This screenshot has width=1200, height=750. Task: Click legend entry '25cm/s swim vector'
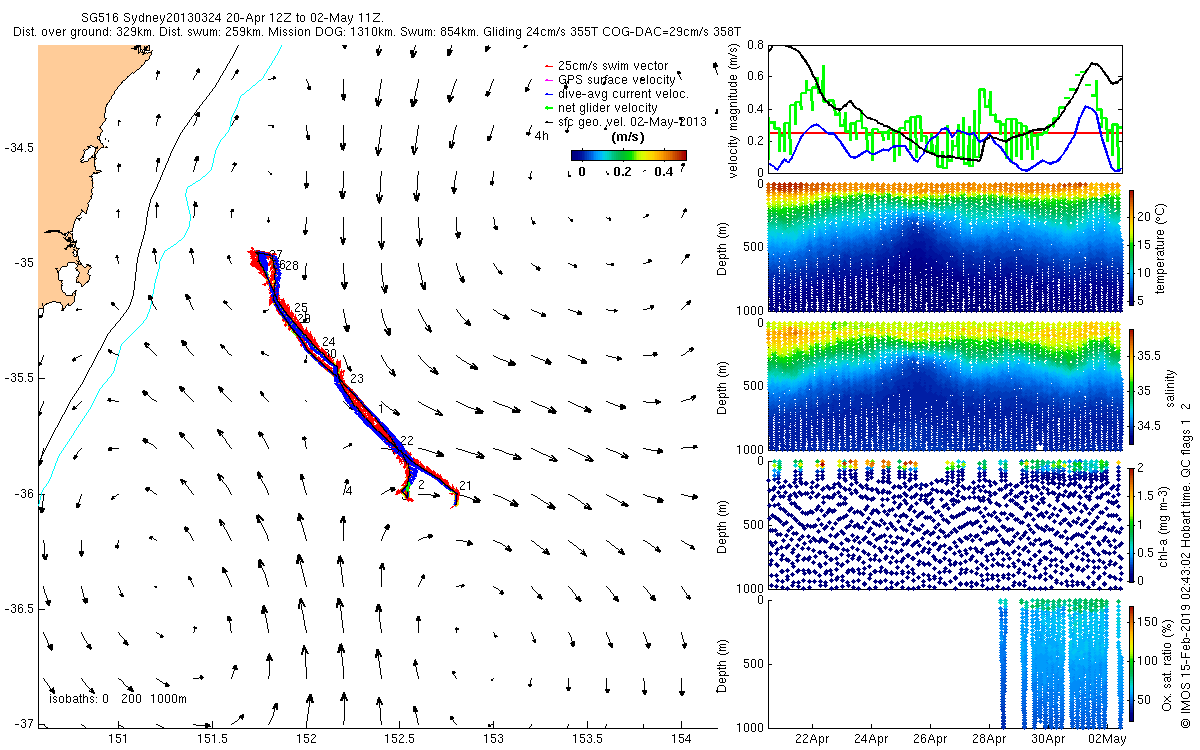click(x=614, y=66)
